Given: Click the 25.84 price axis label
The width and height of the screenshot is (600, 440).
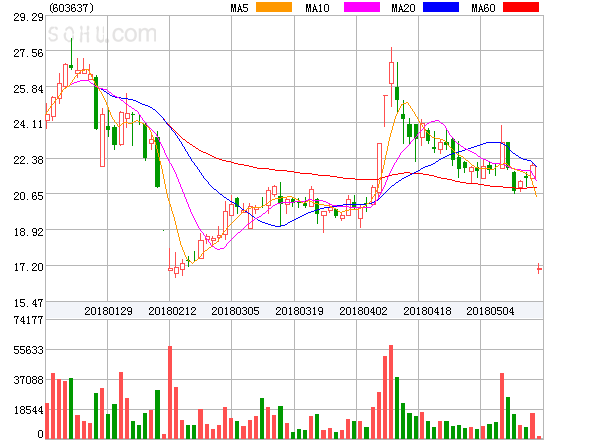Looking at the screenshot, I should 29,89.
